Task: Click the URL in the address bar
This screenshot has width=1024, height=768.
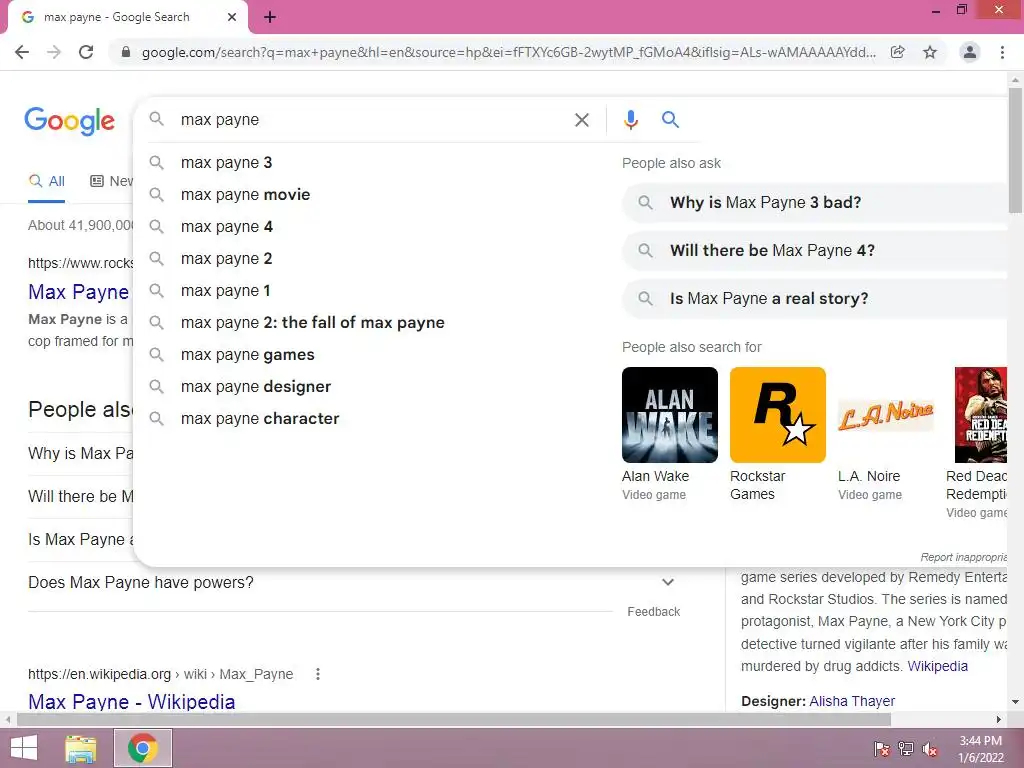Action: tap(509, 52)
